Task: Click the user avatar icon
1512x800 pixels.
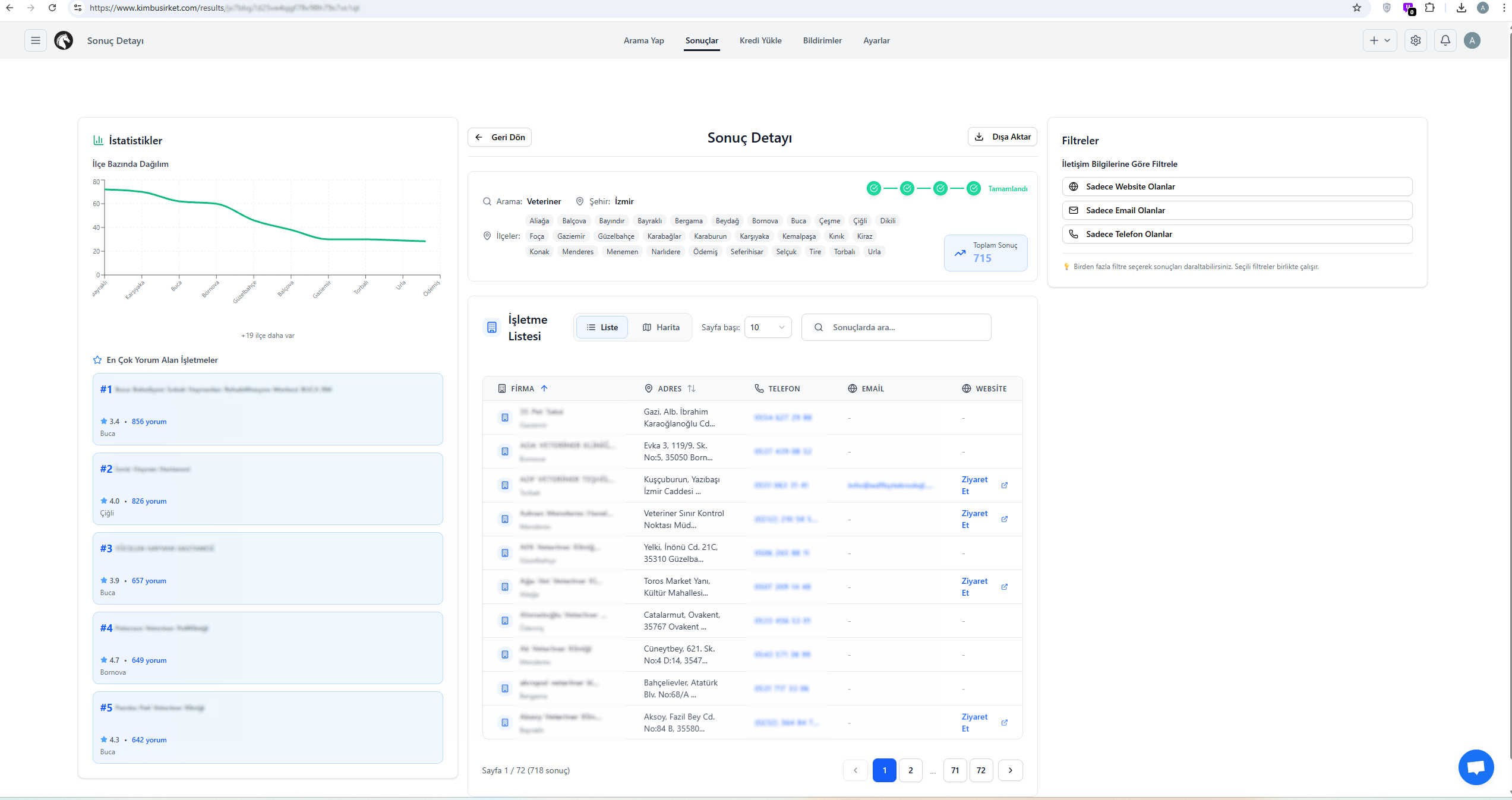Action: pos(1472,40)
